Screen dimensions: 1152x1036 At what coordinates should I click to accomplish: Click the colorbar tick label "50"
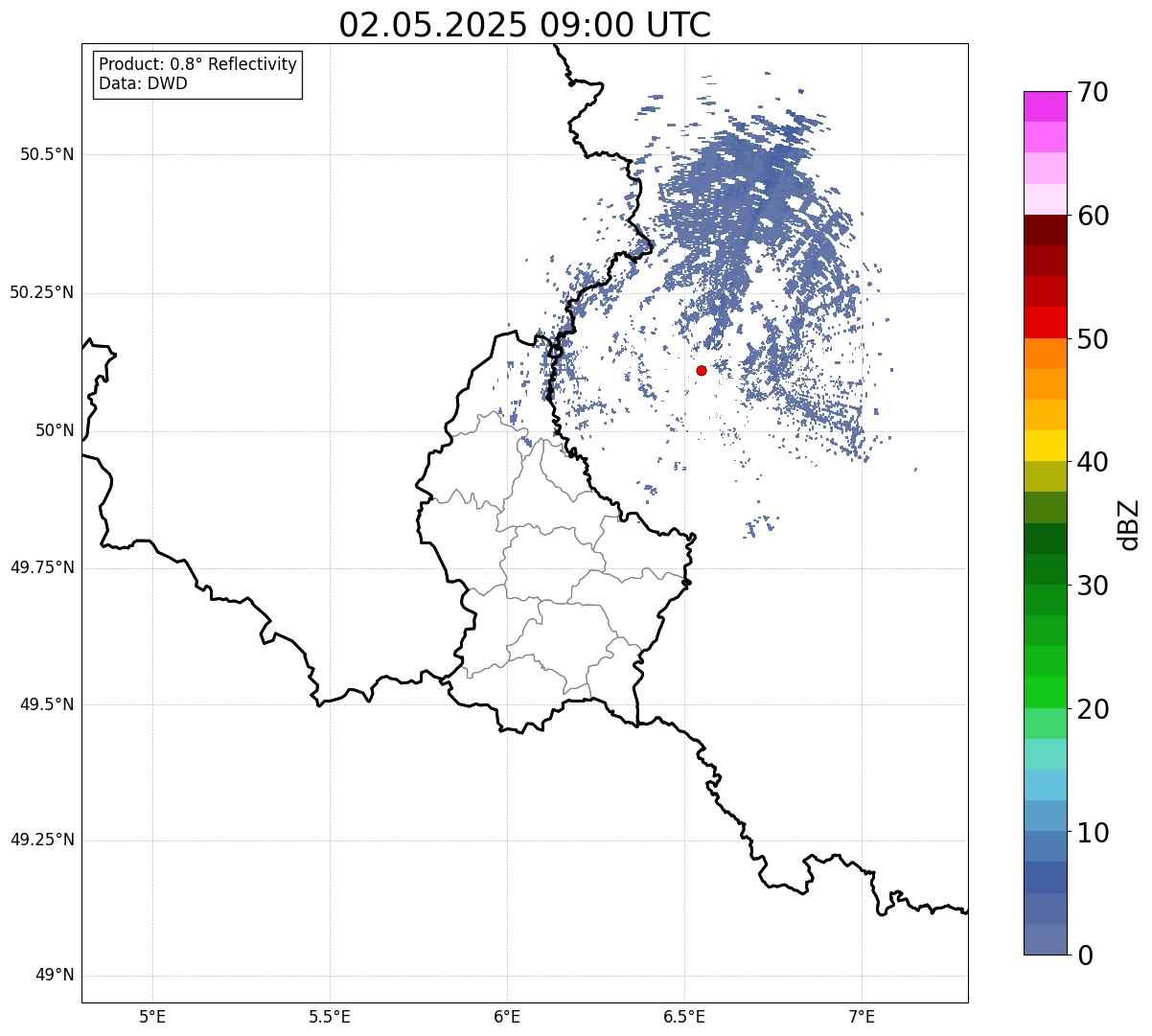click(1093, 339)
